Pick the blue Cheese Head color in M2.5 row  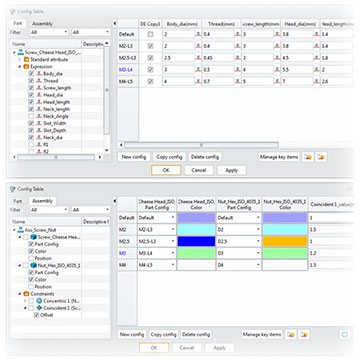[x=196, y=241]
